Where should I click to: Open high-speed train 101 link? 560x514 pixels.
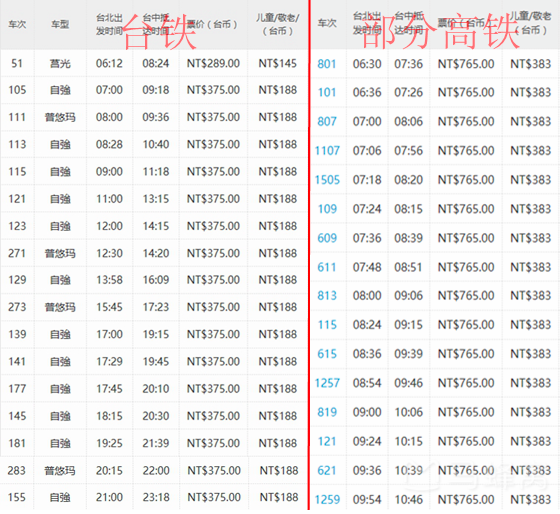pos(327,93)
